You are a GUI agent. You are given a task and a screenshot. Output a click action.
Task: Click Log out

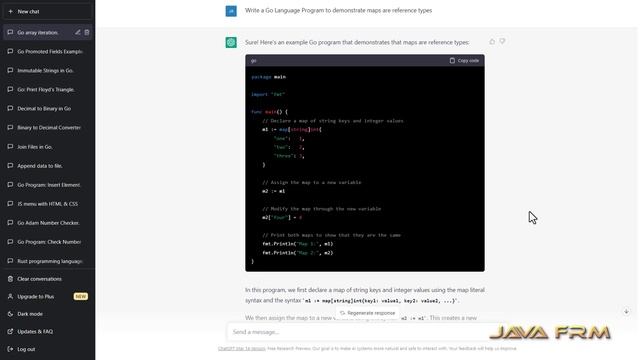point(47,349)
